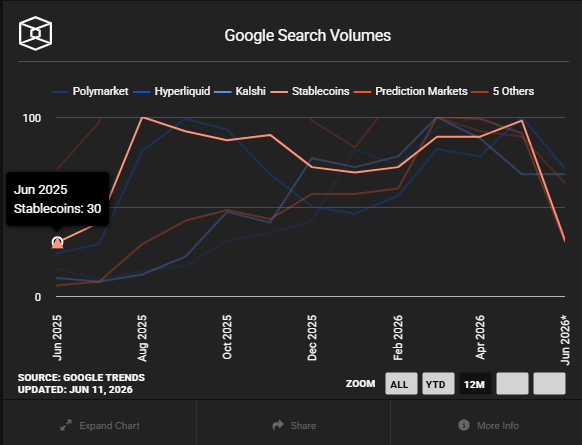Toggle the Polymarket series visibility
582x445 pixels.
100,91
